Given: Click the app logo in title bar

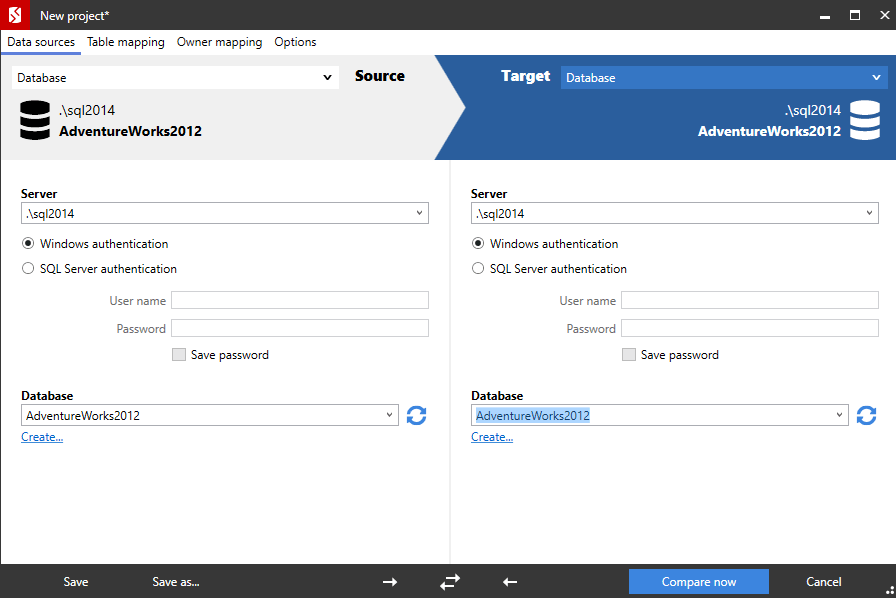Looking at the screenshot, I should click(x=14, y=15).
